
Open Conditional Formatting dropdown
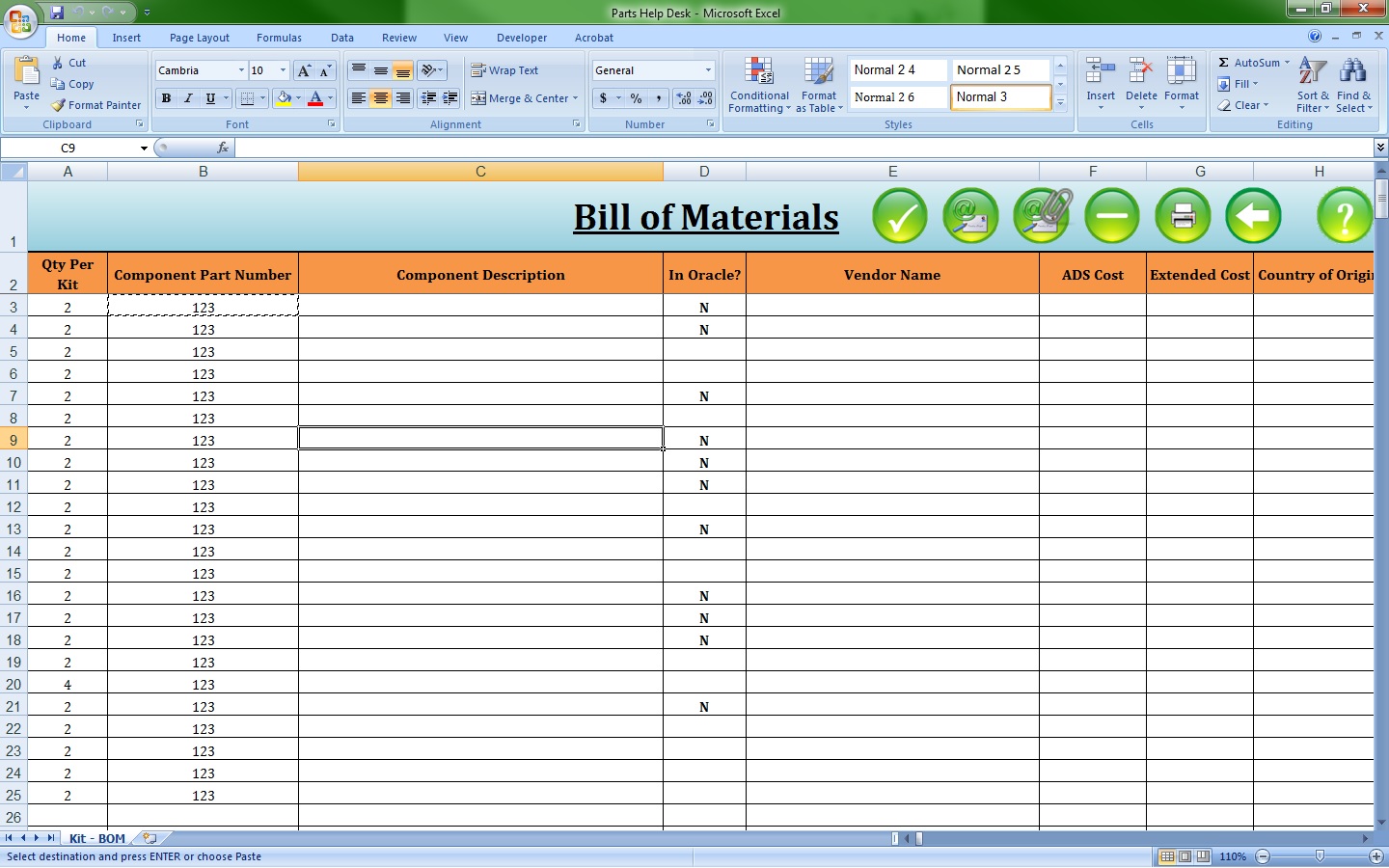[x=759, y=85]
